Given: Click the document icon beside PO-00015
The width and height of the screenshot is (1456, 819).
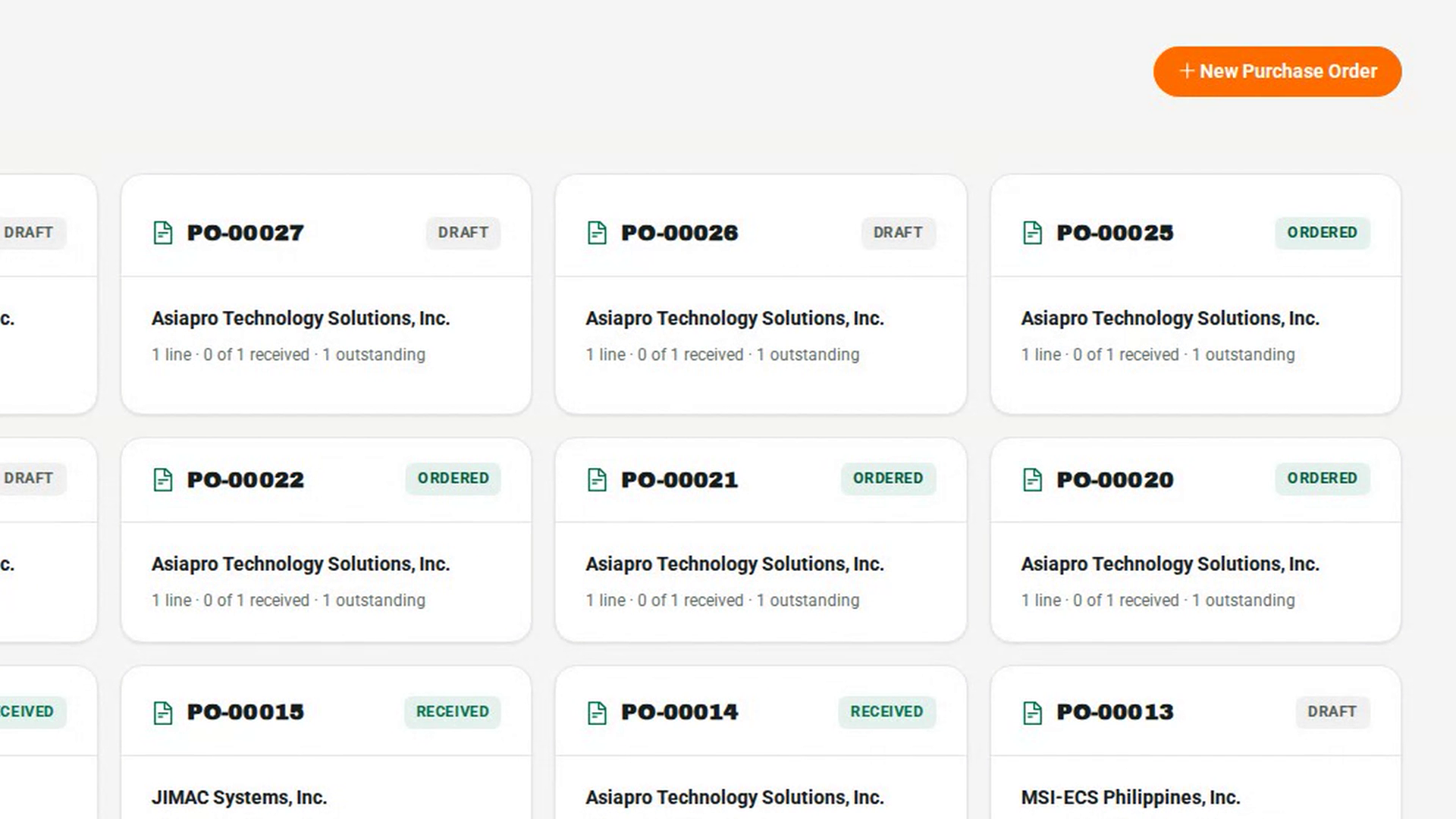Looking at the screenshot, I should [163, 713].
